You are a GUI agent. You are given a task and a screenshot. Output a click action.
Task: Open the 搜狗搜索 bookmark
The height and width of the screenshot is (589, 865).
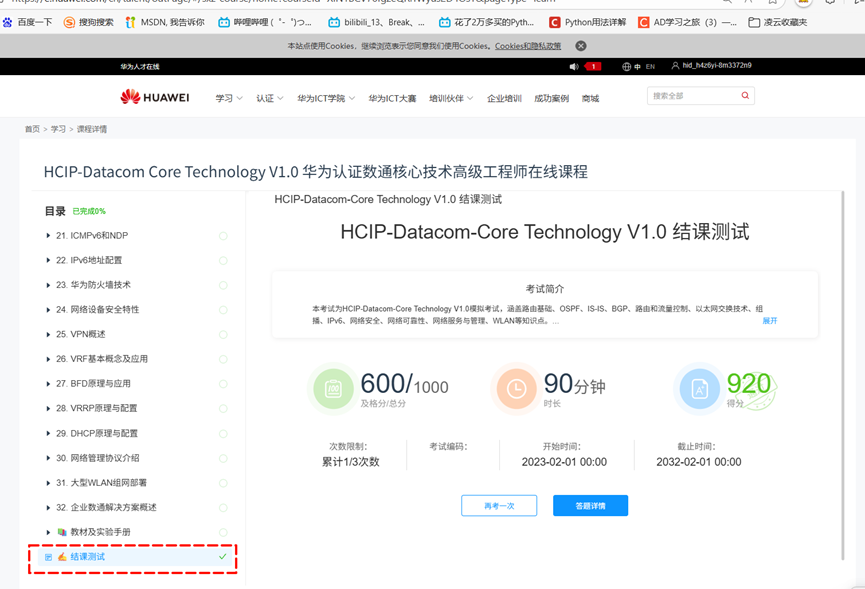pyautogui.click(x=89, y=23)
